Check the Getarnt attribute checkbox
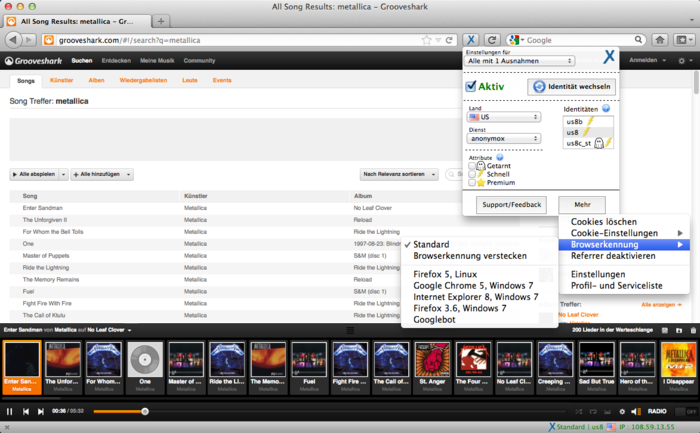This screenshot has height=433, width=700. (472, 166)
